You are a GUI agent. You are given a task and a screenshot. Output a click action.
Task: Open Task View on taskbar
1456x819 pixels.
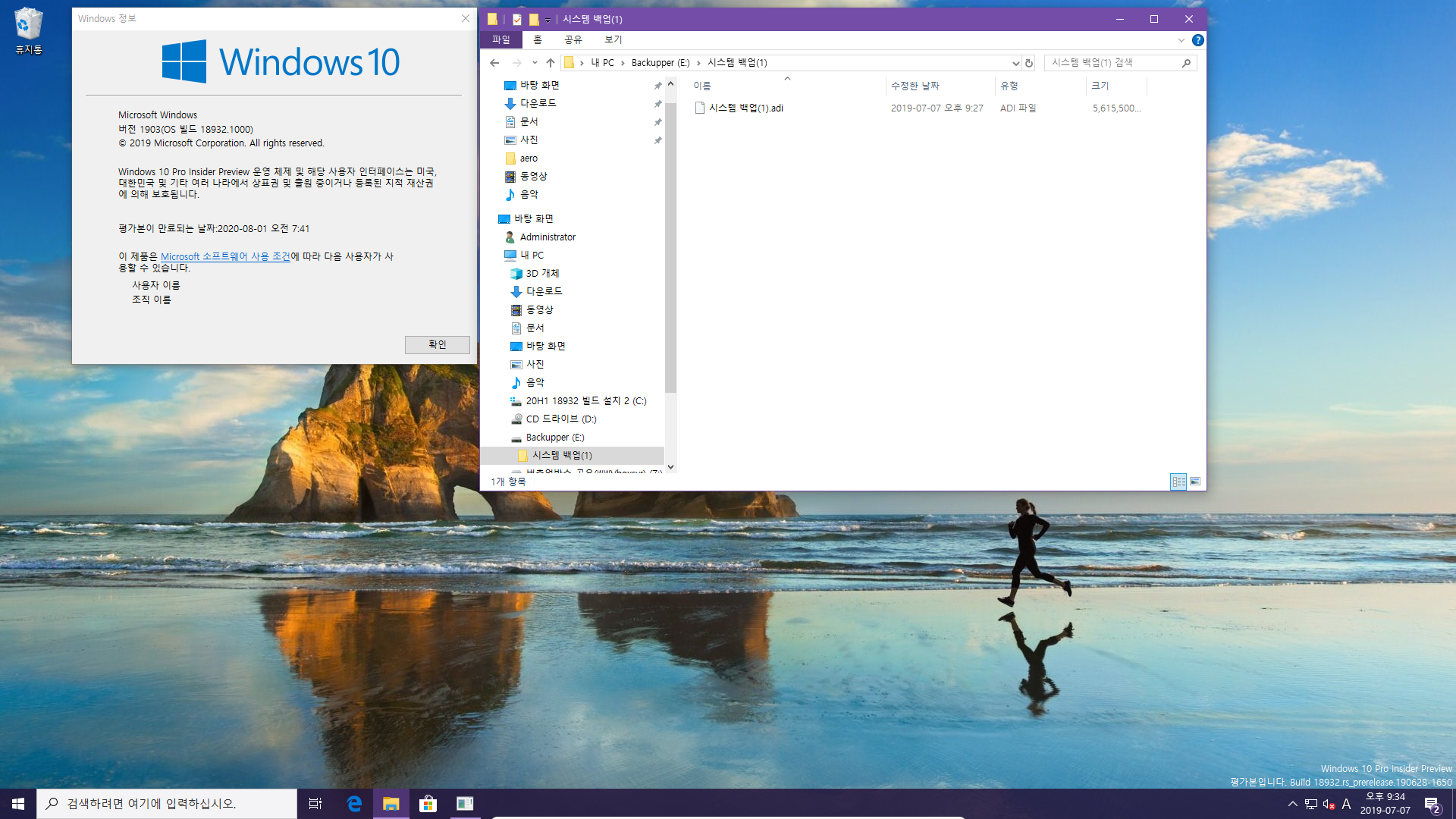(x=315, y=804)
